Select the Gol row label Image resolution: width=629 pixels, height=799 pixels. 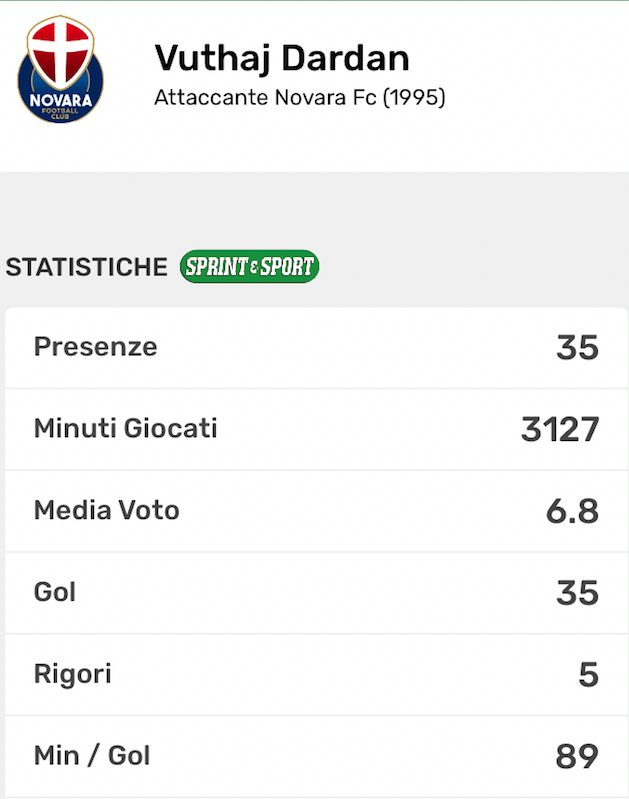point(55,592)
